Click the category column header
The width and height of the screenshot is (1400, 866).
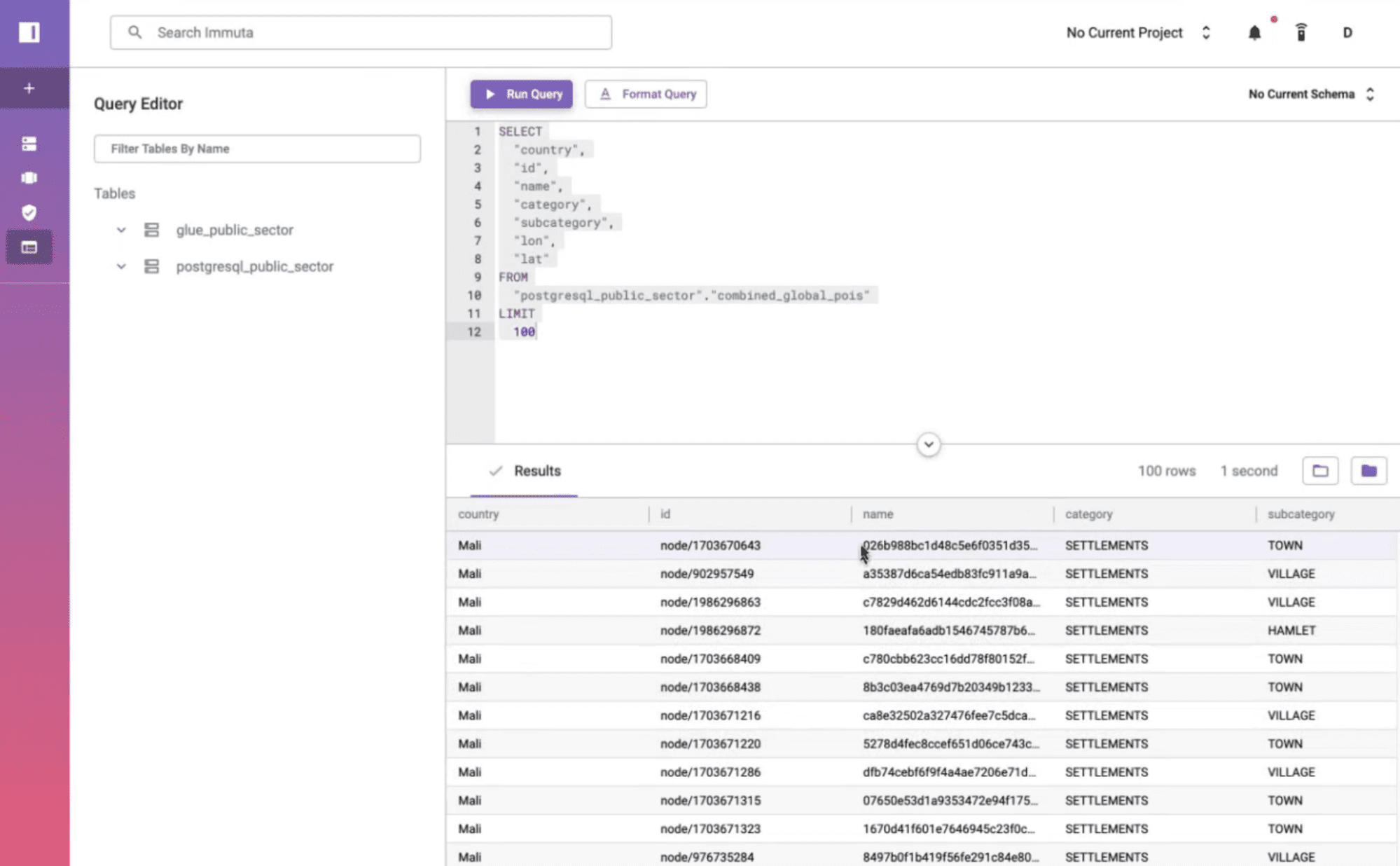click(1088, 514)
